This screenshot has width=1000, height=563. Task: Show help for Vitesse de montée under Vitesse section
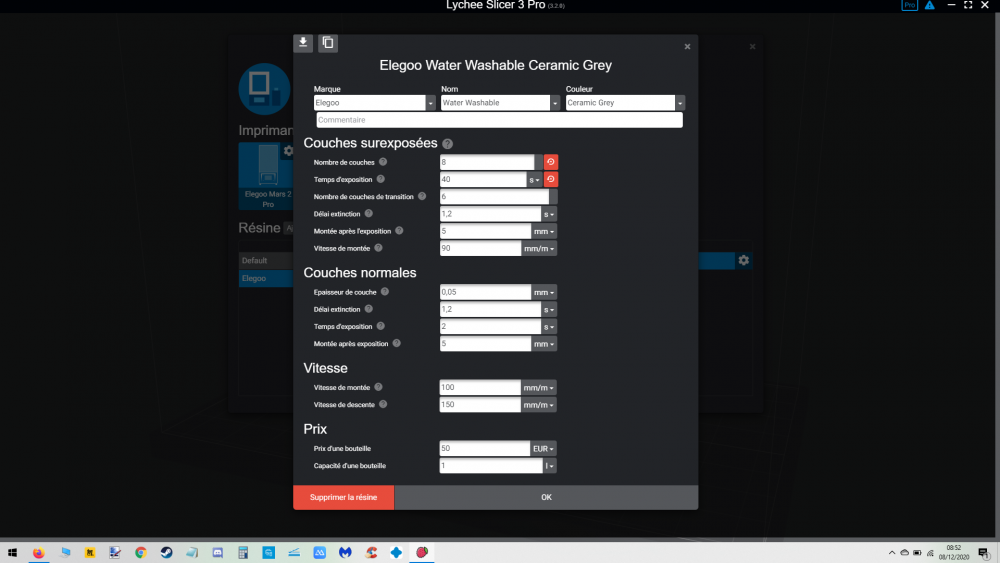click(378, 387)
